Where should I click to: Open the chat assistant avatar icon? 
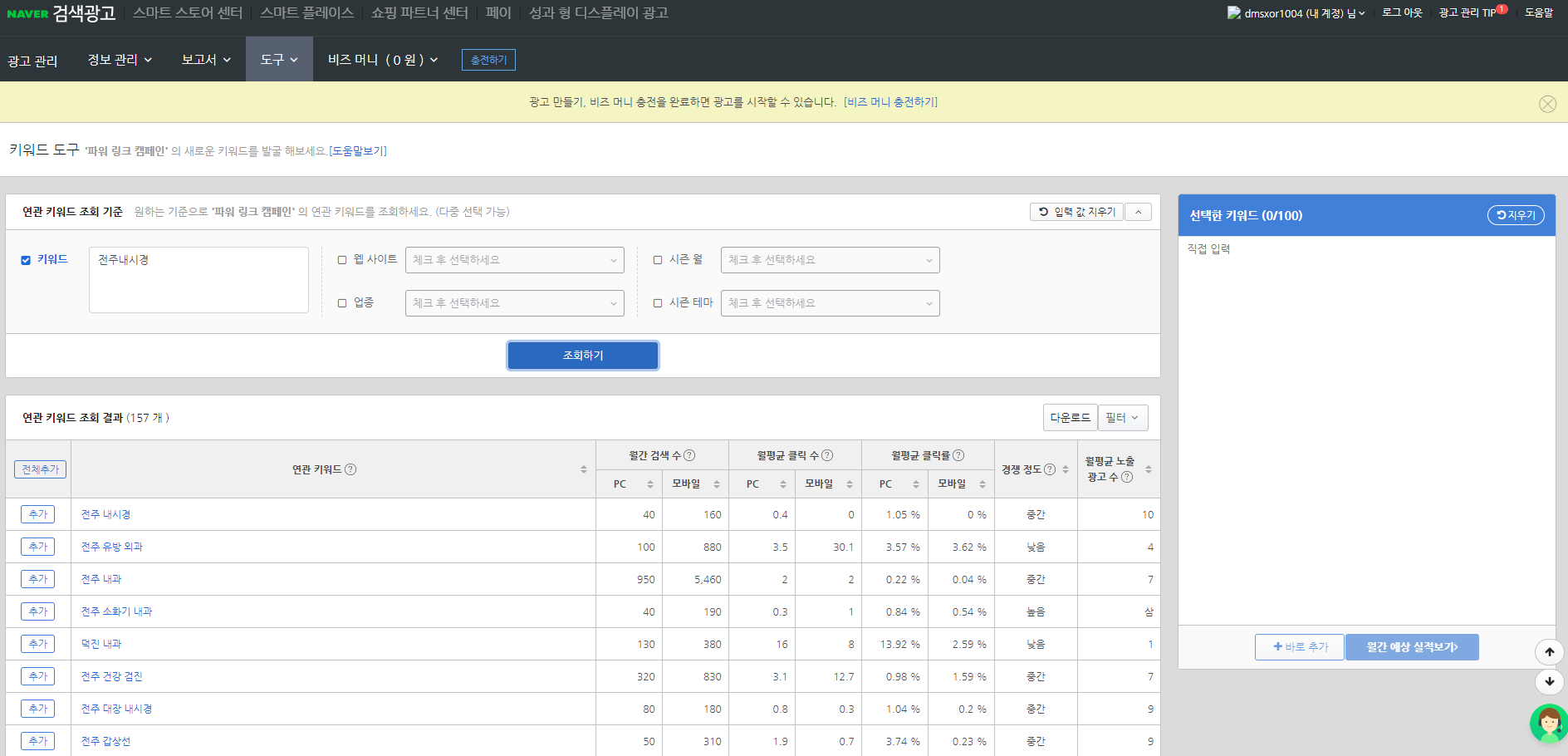pos(1549,724)
